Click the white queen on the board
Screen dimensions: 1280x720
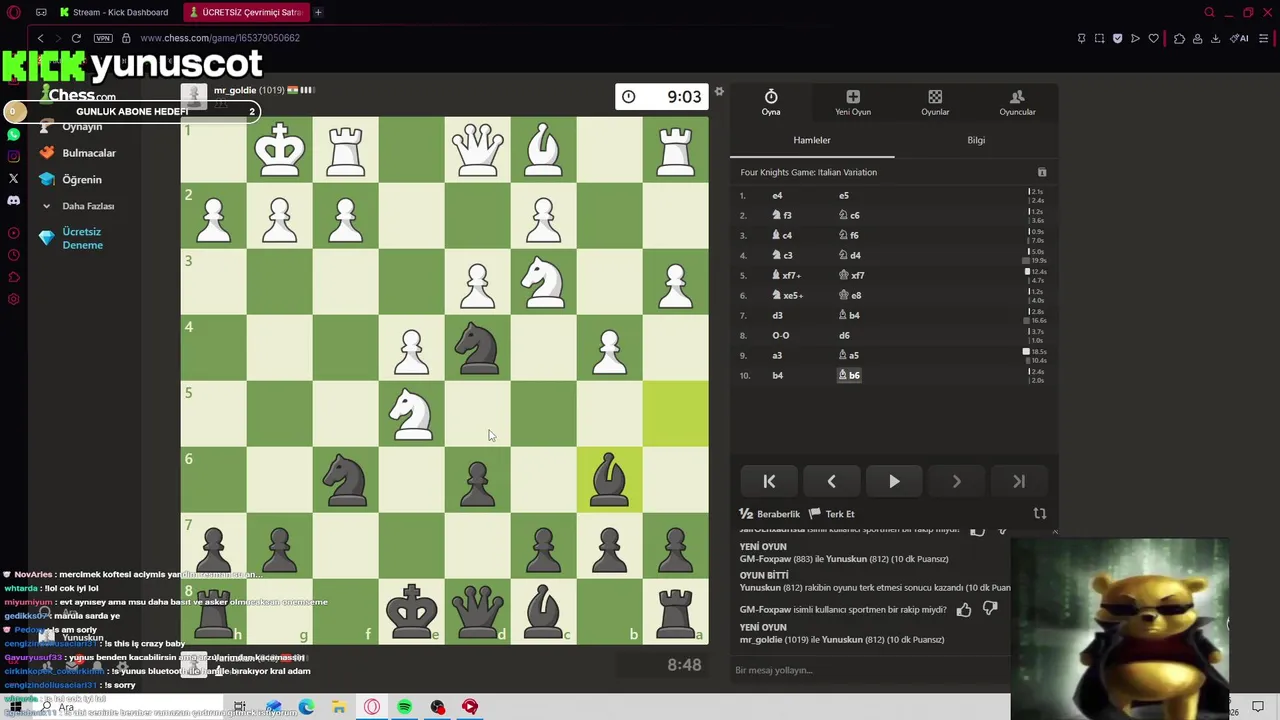[477, 149]
